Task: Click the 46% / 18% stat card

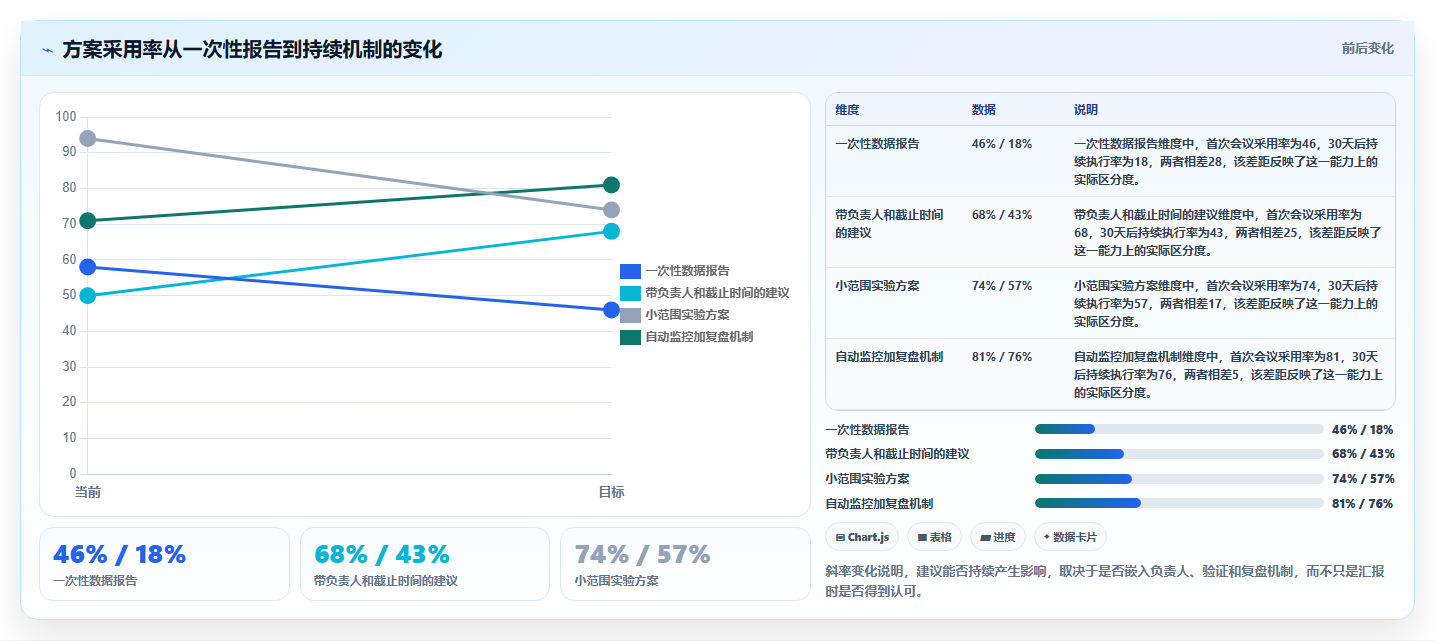Action: pyautogui.click(x=164, y=564)
